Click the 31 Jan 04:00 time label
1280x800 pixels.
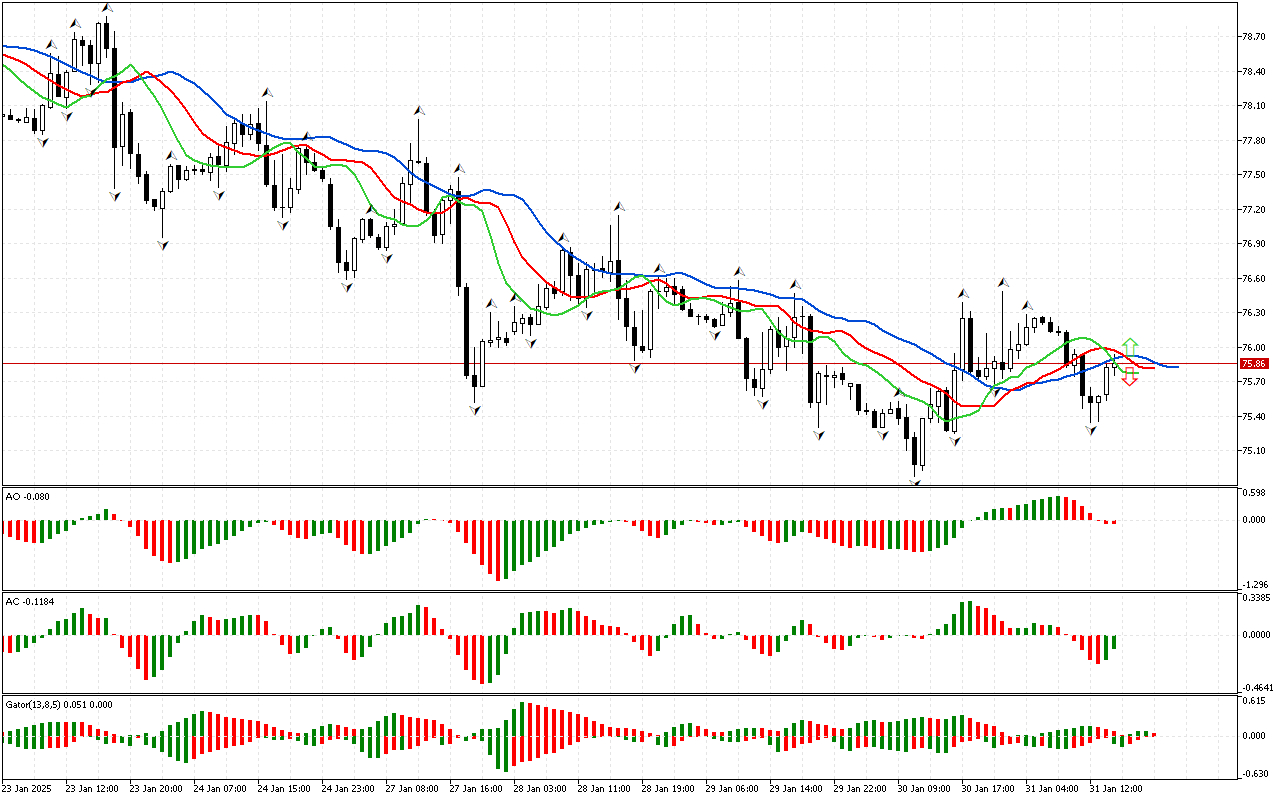tap(1053, 789)
